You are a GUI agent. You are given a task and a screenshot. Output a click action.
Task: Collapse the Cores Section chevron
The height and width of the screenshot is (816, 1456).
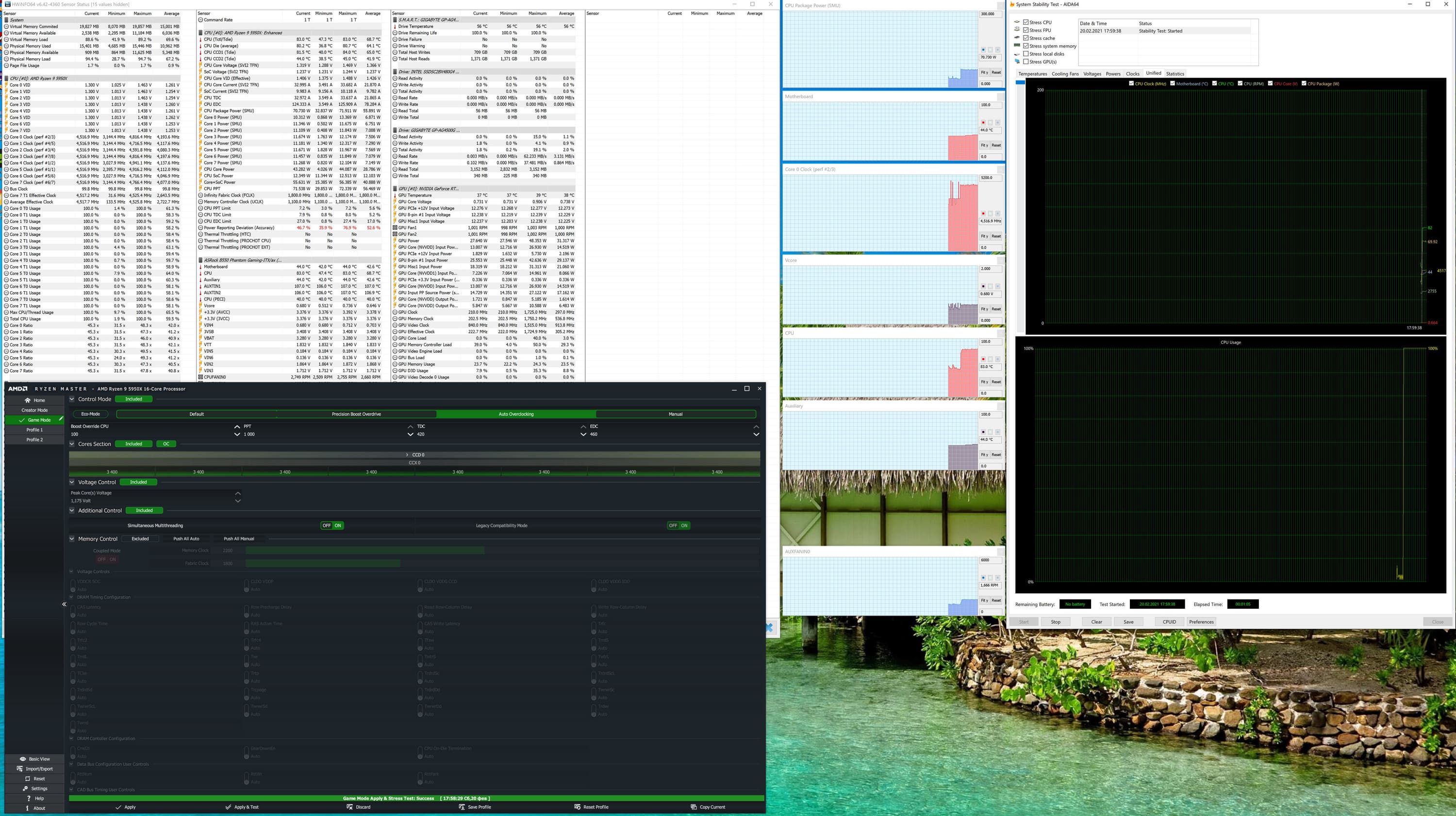(72, 444)
